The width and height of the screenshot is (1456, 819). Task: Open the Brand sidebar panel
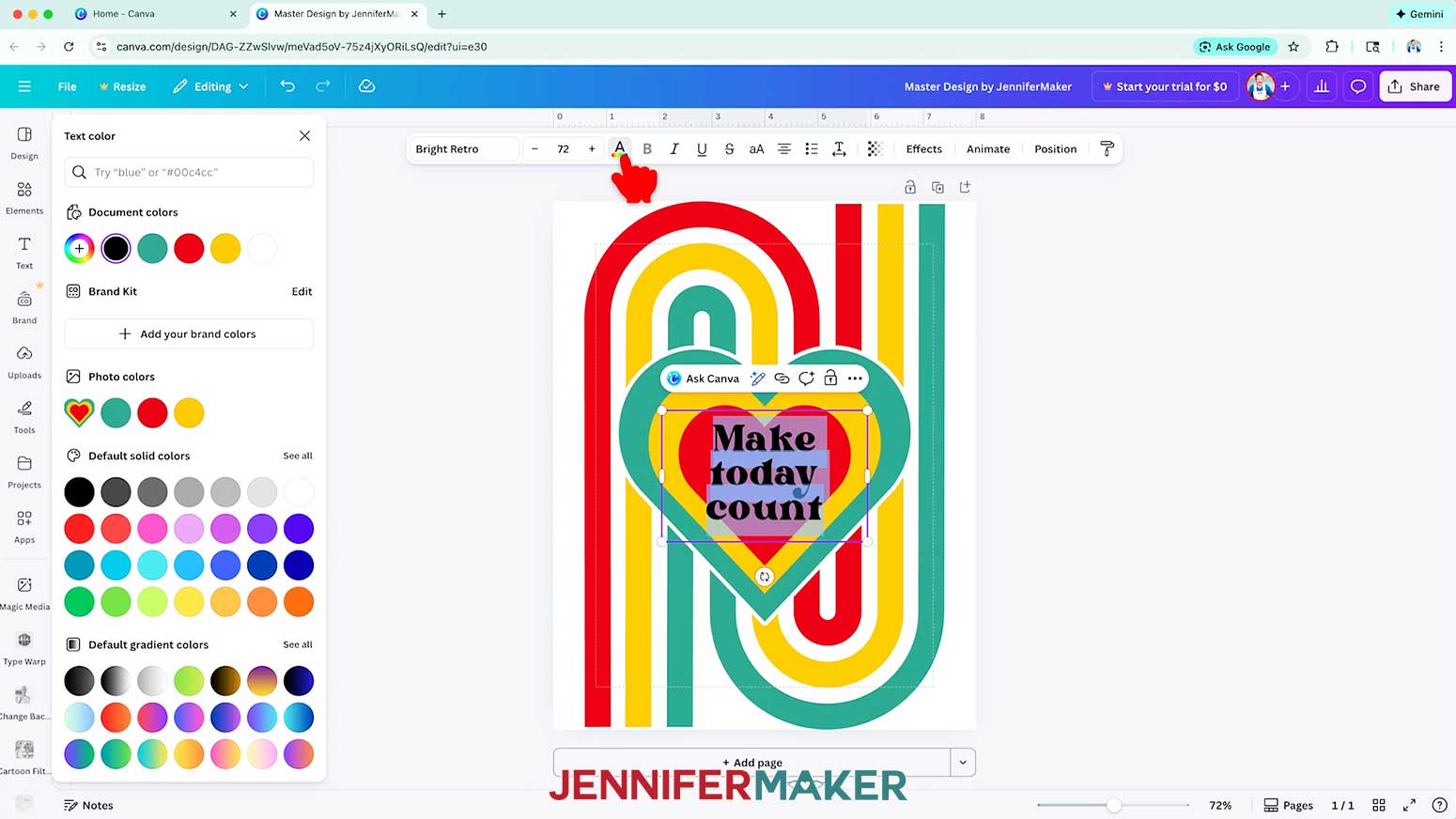[24, 307]
